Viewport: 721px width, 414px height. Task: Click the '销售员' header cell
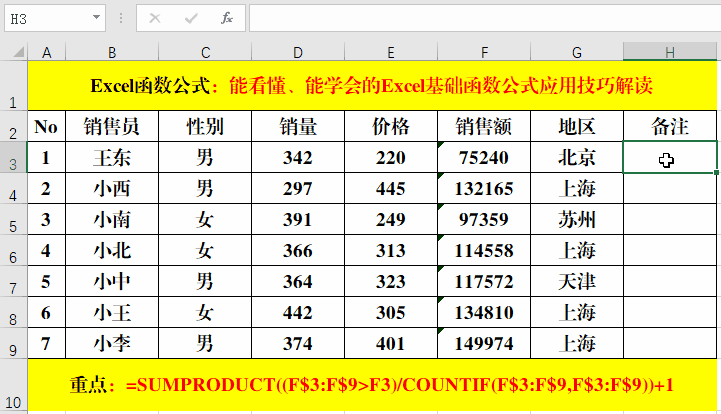pos(112,126)
